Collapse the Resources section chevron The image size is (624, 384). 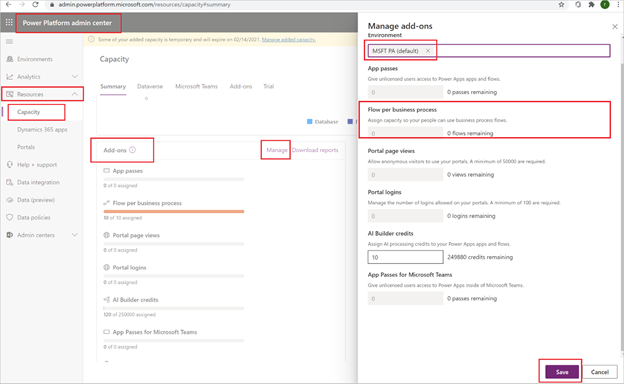point(74,94)
